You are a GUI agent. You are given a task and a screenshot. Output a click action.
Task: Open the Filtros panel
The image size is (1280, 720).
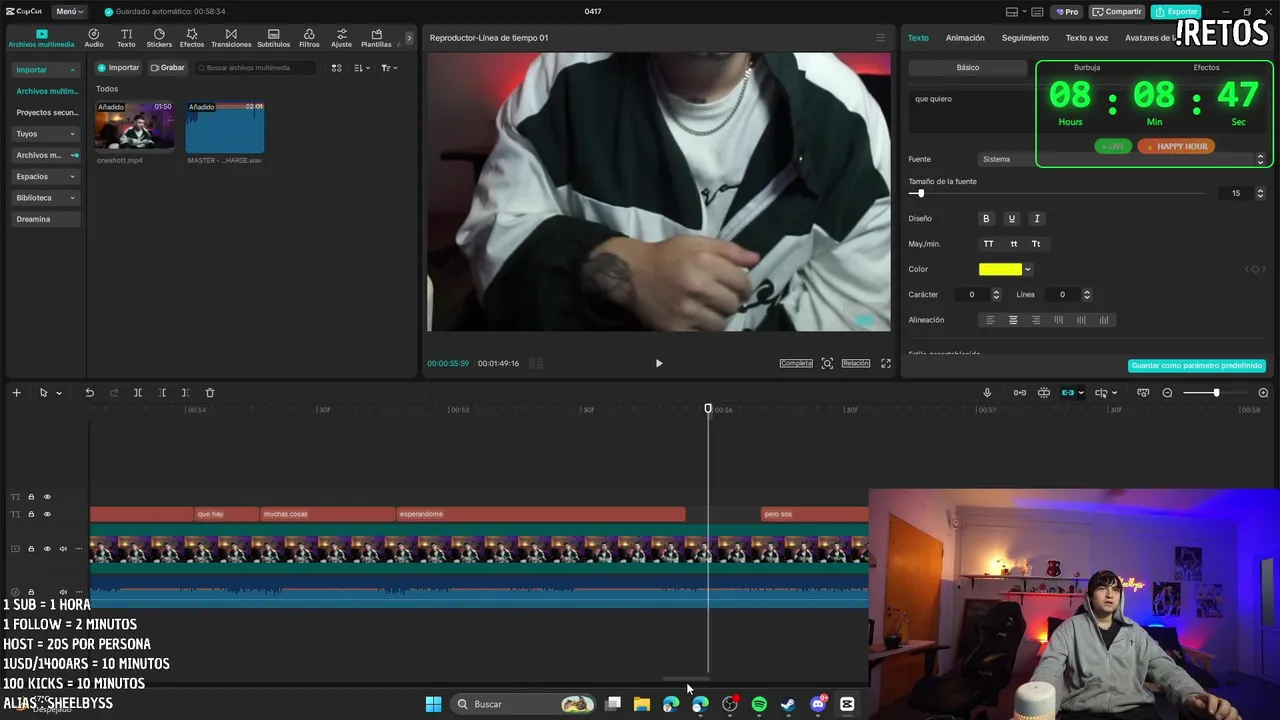click(x=309, y=38)
